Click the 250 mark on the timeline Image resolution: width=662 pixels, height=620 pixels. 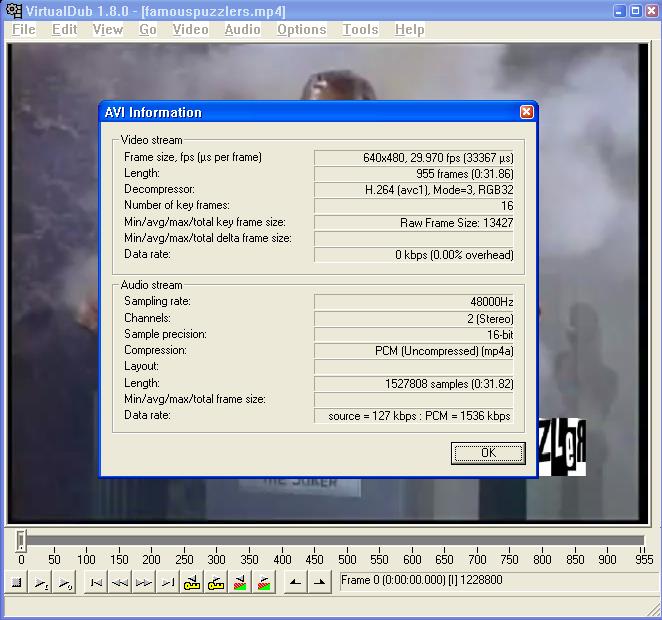[x=184, y=559]
